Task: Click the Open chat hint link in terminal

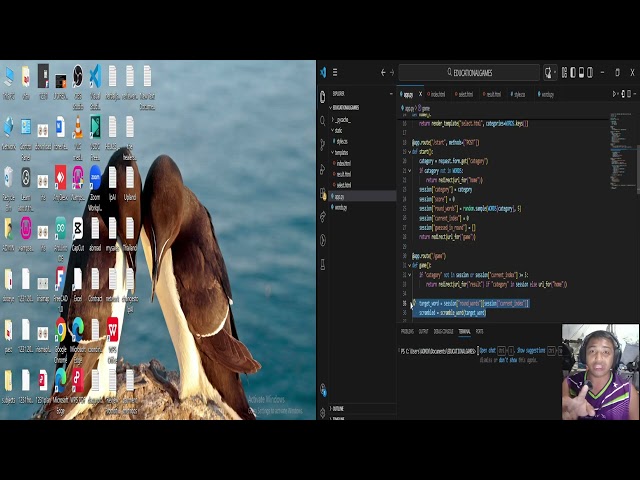Action: click(488, 351)
